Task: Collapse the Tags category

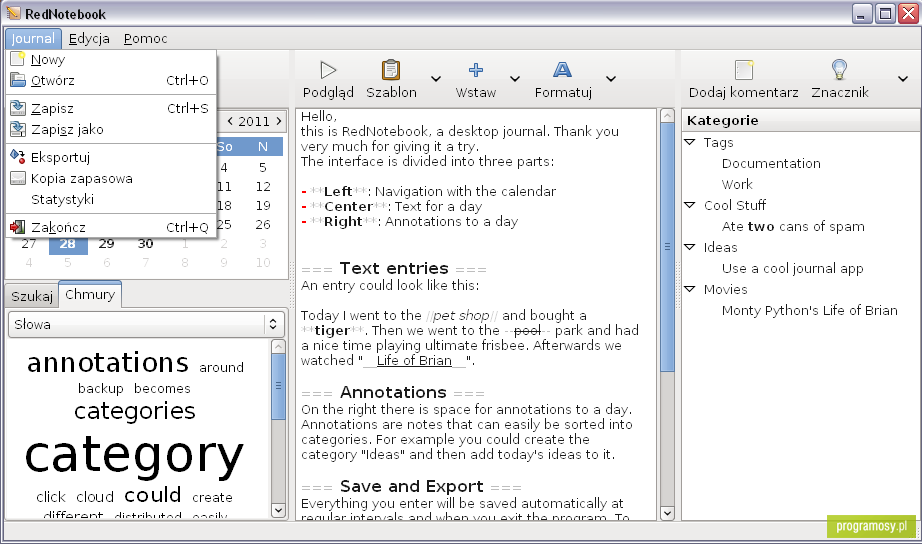Action: [x=690, y=142]
